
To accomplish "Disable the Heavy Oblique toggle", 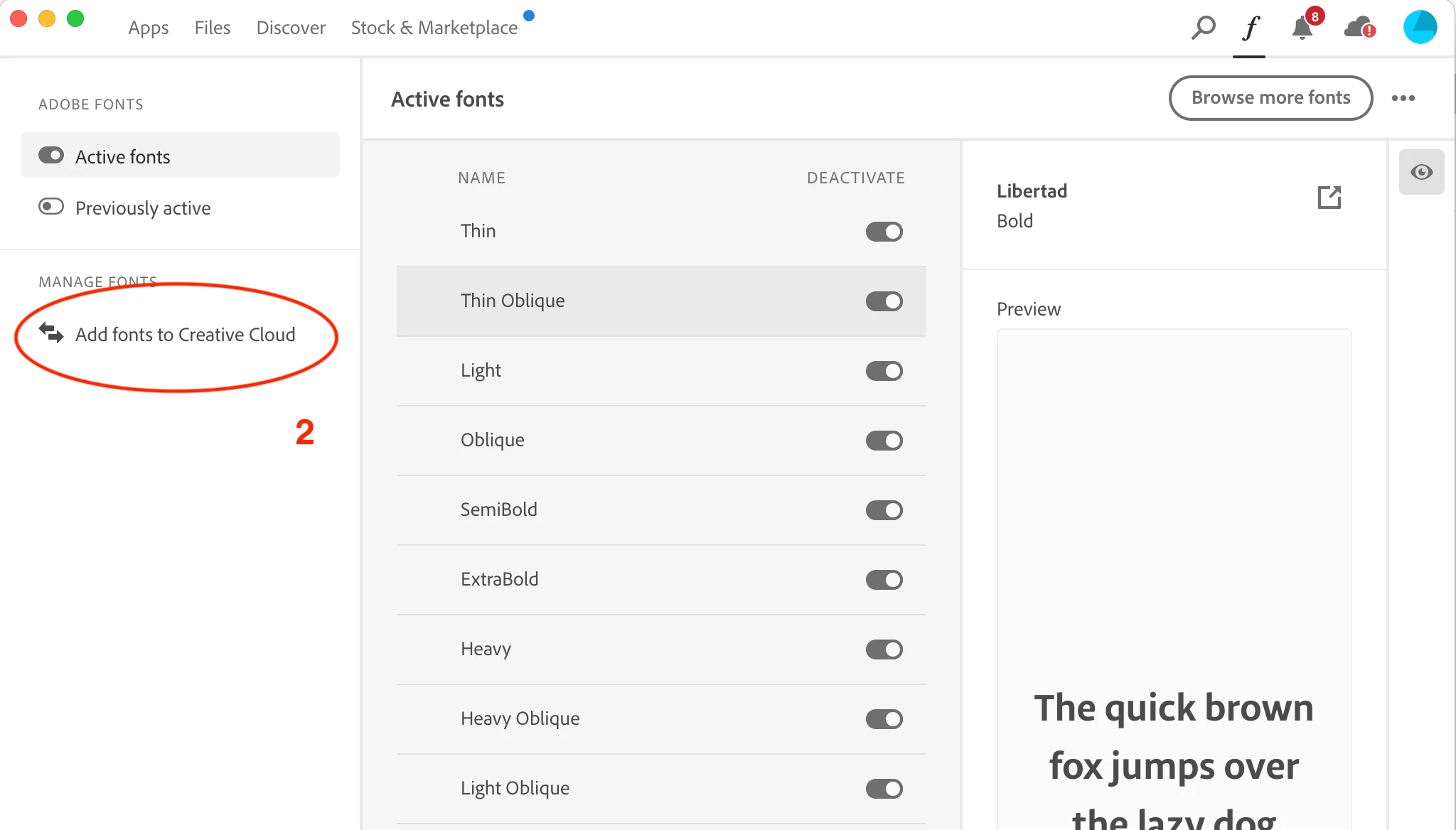I will tap(884, 719).
